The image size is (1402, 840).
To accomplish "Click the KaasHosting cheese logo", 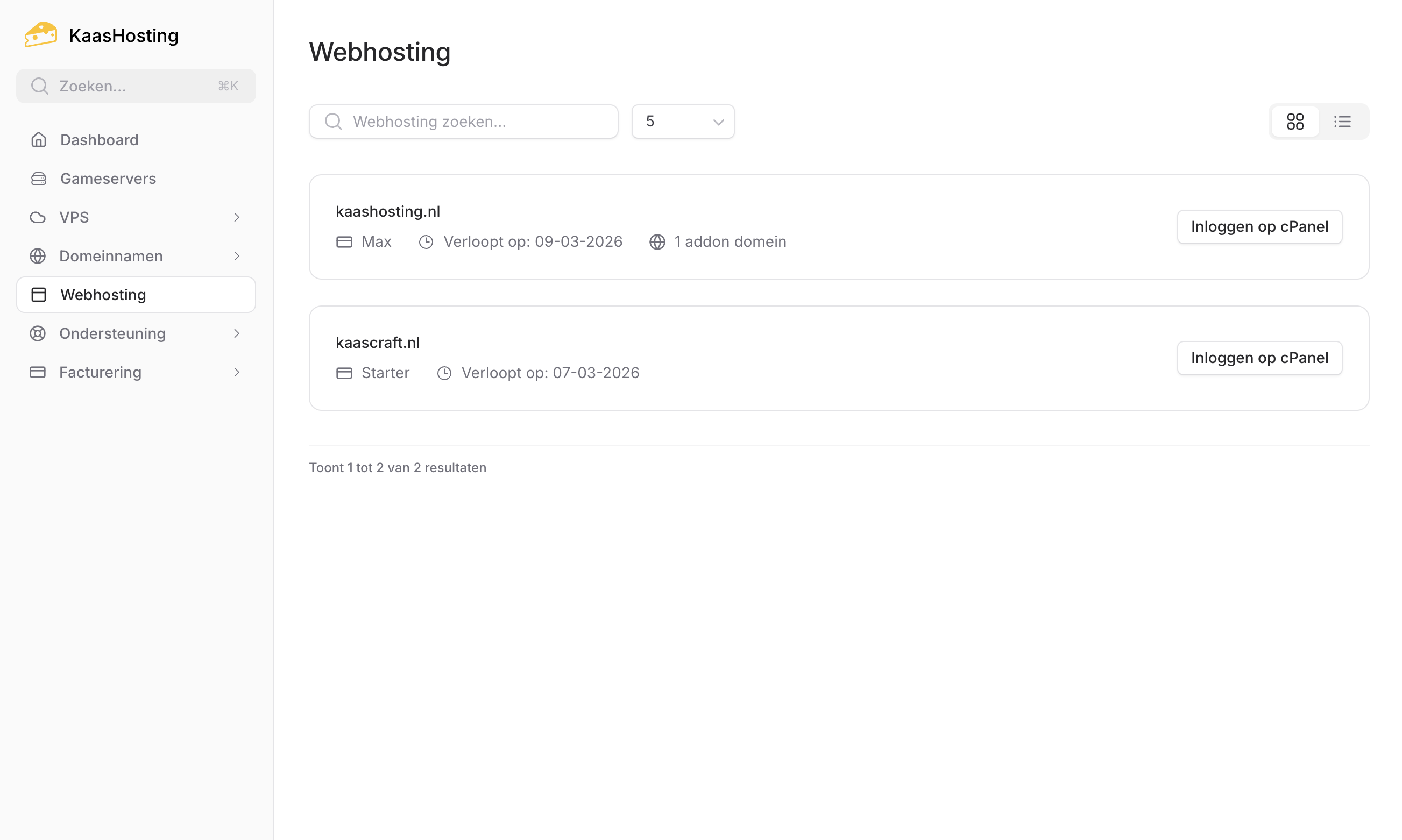I will (x=40, y=34).
